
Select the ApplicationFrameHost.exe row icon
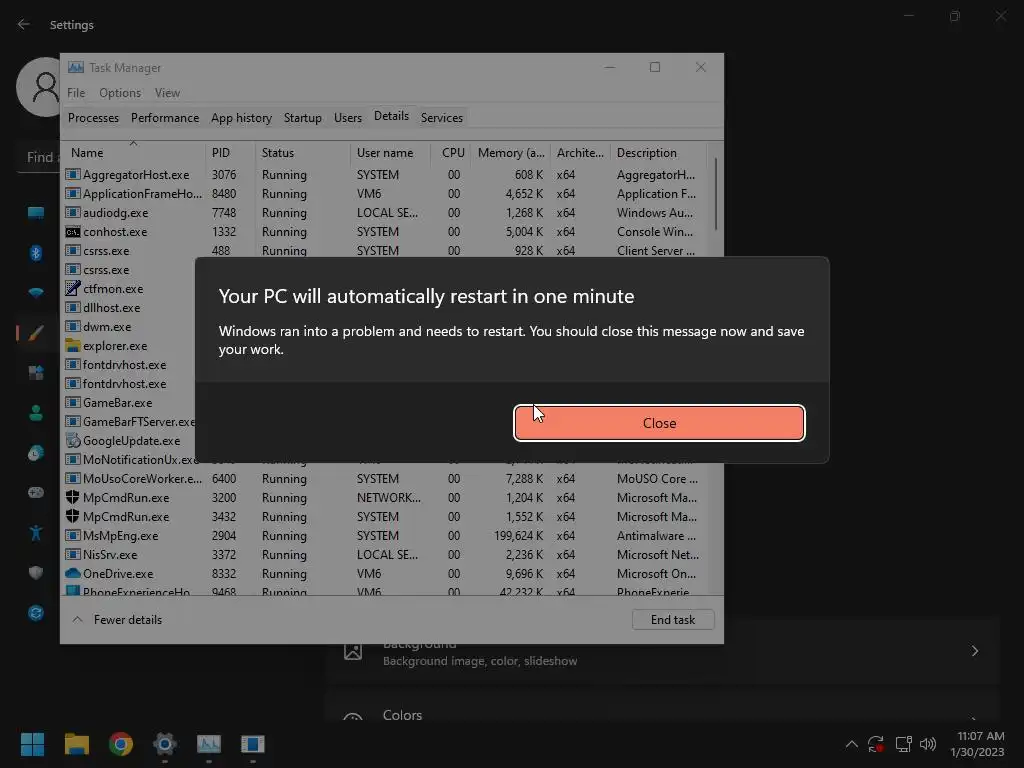coord(72,193)
